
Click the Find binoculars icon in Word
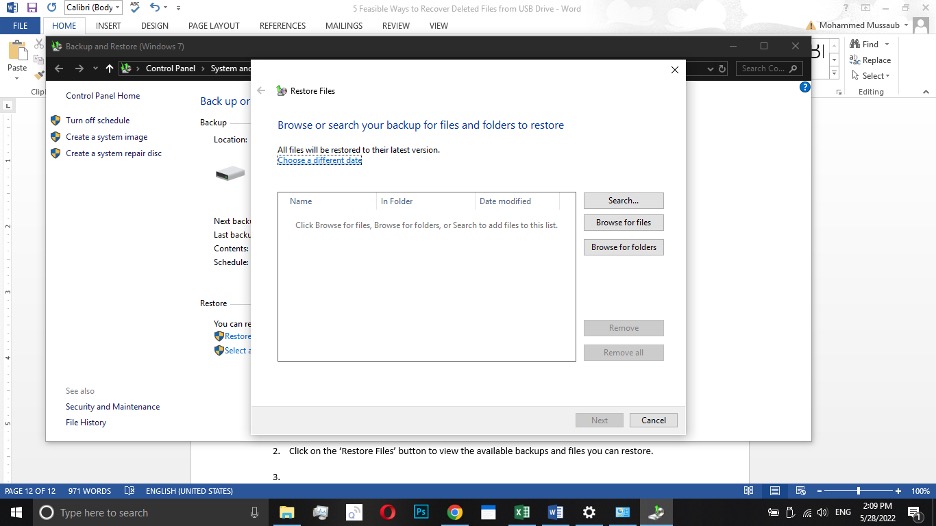(855, 44)
